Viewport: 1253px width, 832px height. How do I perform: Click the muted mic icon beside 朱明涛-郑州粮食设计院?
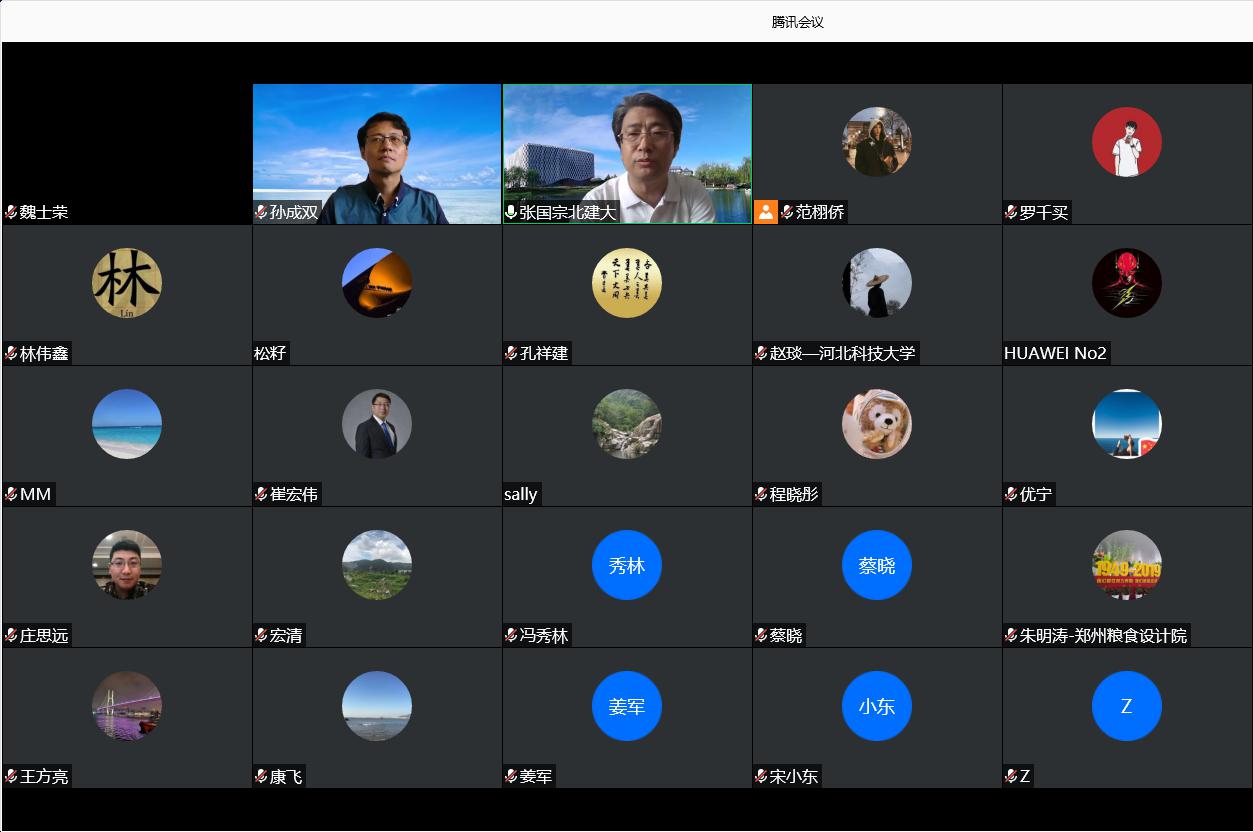point(1011,635)
